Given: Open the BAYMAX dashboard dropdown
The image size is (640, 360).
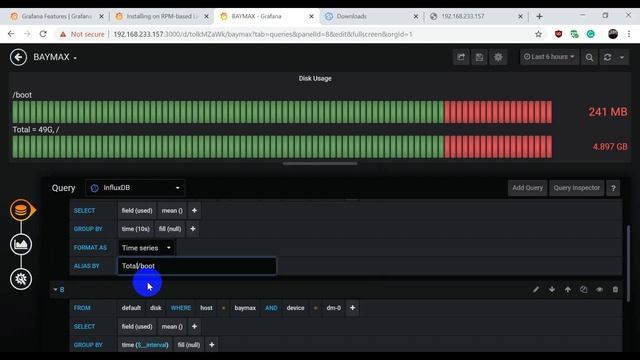Looking at the screenshot, I should tap(55, 57).
